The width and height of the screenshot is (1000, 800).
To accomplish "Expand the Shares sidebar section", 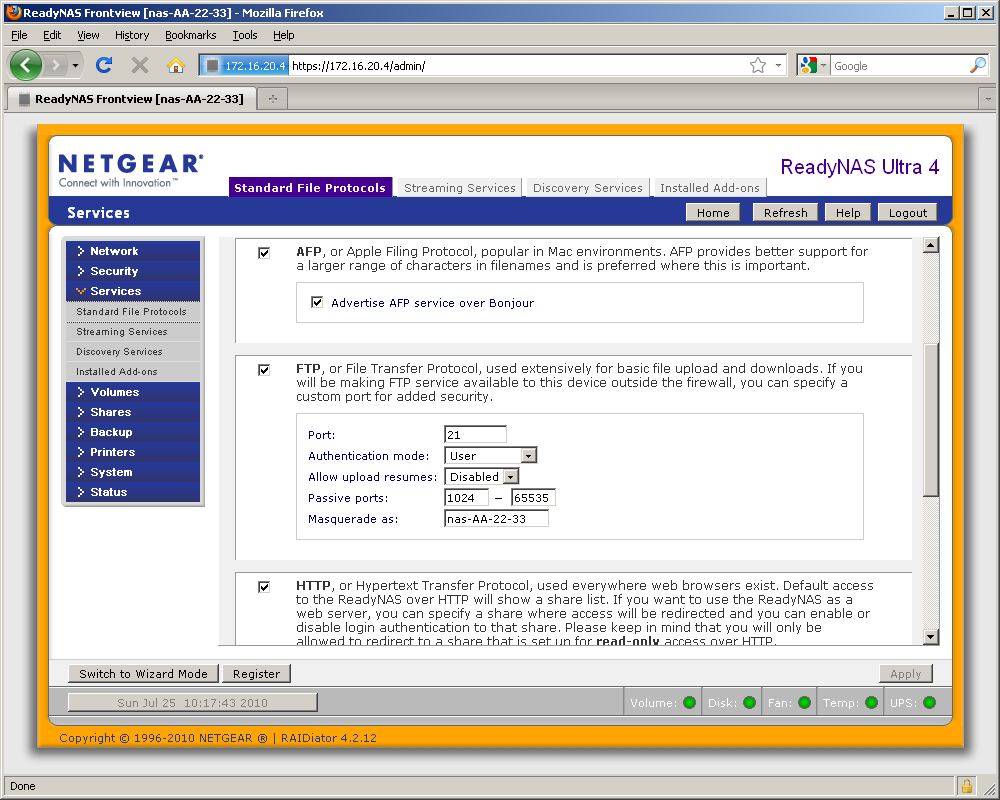I will coord(133,412).
